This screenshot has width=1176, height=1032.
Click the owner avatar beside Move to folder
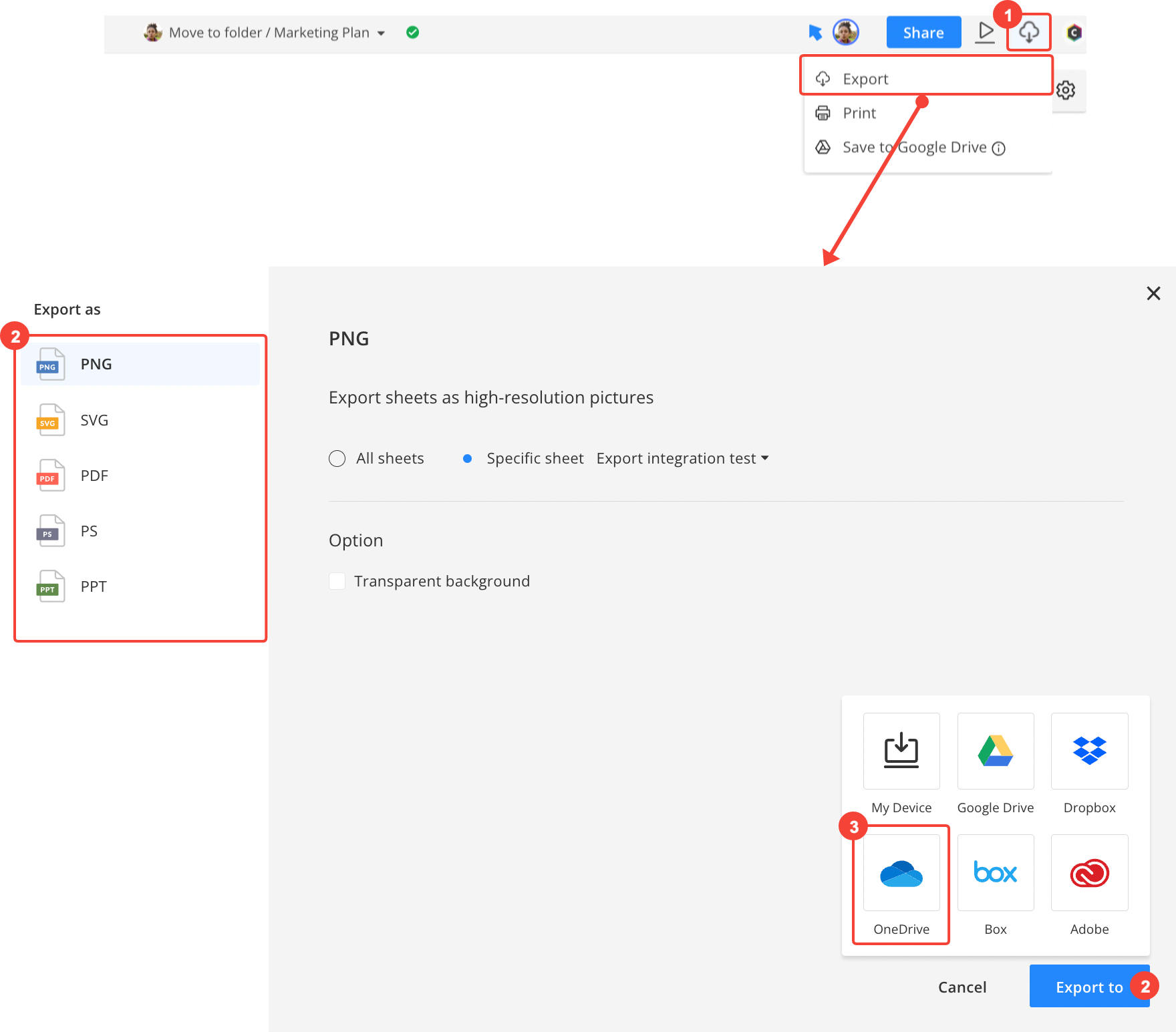tap(153, 32)
